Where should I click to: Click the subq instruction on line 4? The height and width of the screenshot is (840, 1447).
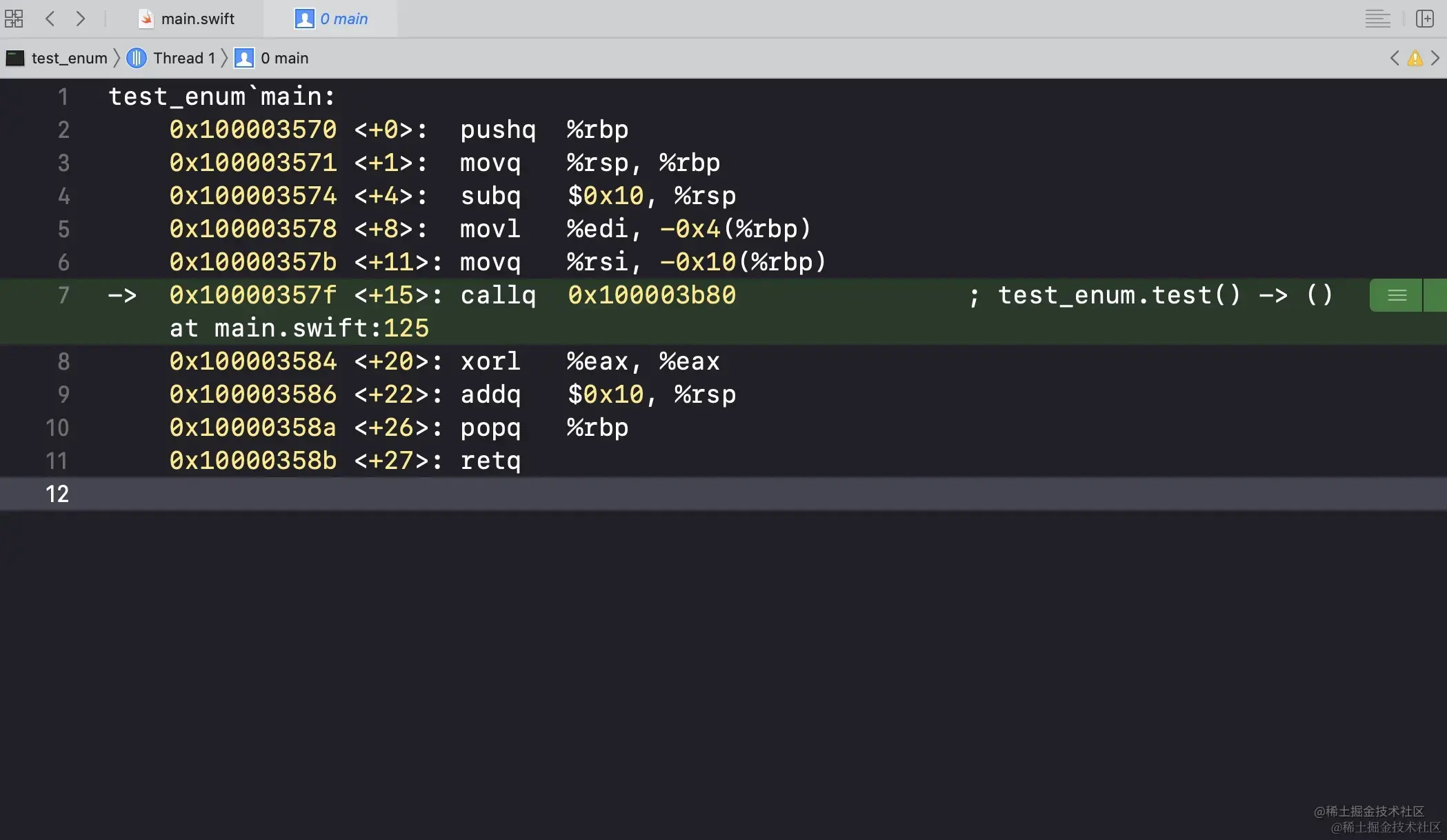pos(490,196)
